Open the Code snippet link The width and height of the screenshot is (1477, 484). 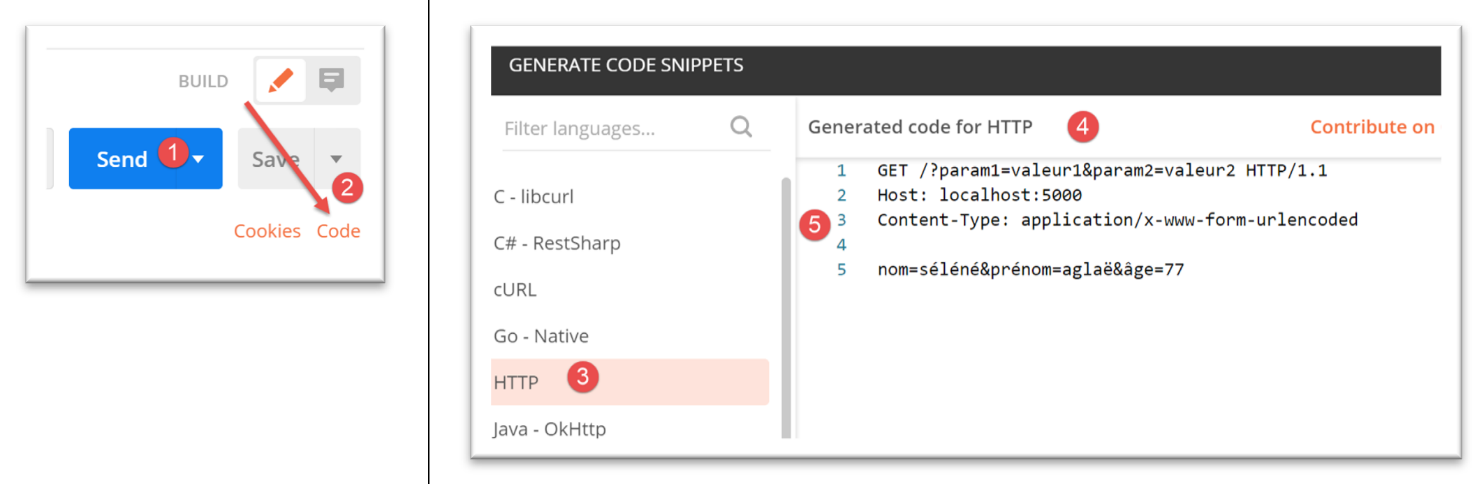(x=338, y=231)
